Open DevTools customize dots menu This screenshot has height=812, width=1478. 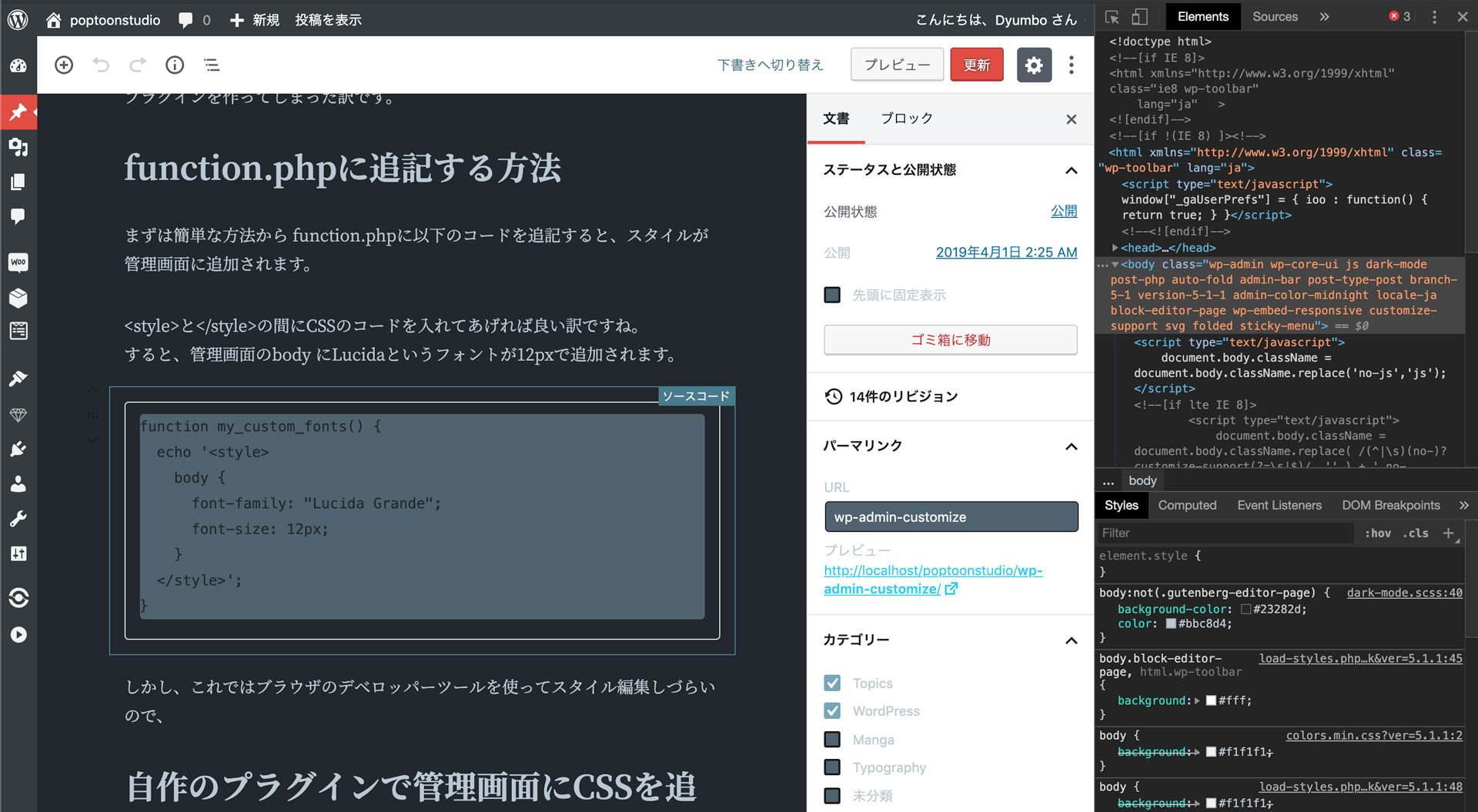[1433, 17]
